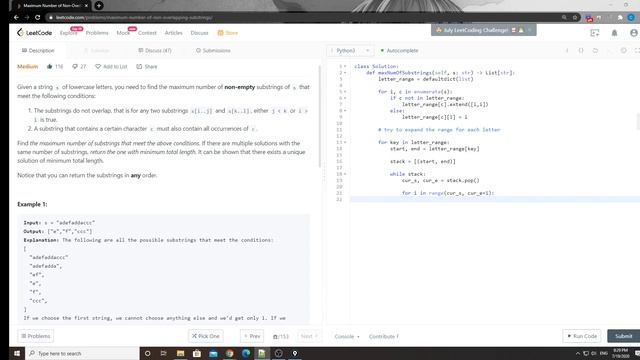Image resolution: width=640 pixels, height=360 pixels.
Task: Click empty code line 22 in editor
Action: pyautogui.click(x=495, y=199)
